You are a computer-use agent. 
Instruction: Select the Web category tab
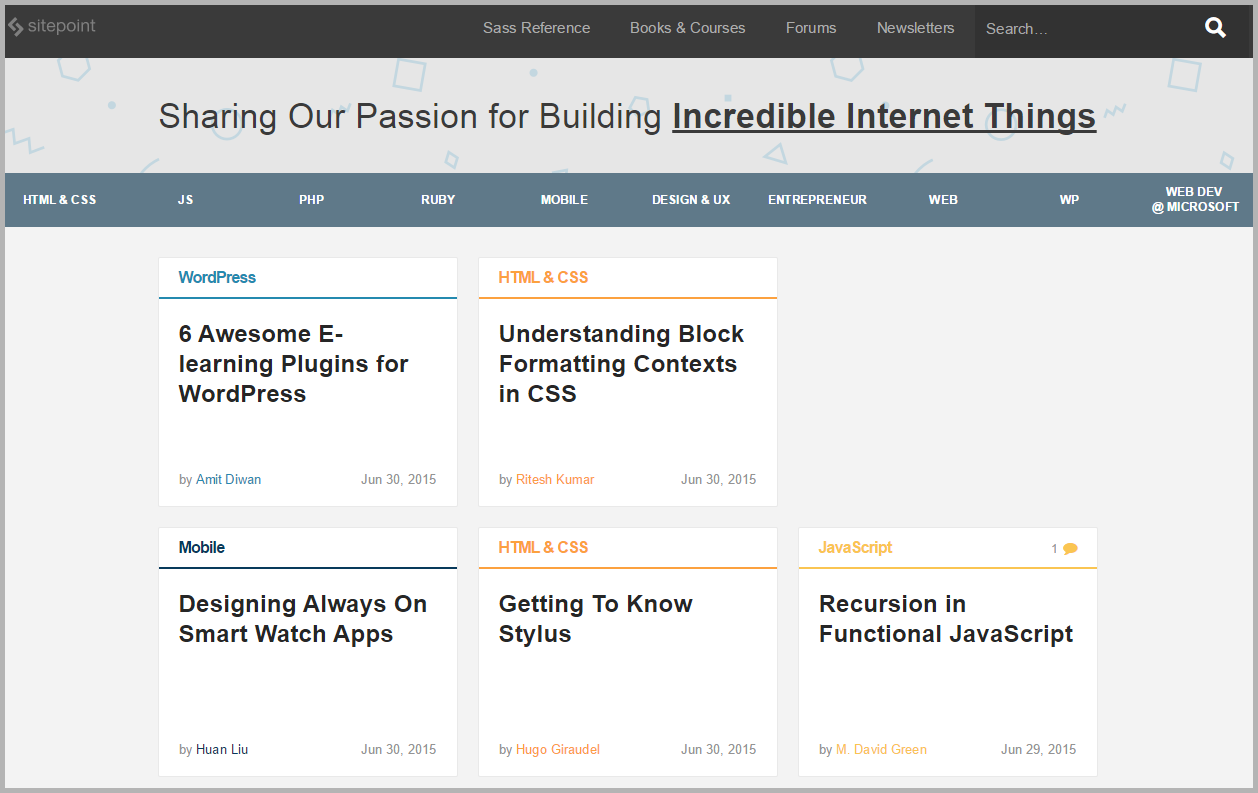click(943, 200)
